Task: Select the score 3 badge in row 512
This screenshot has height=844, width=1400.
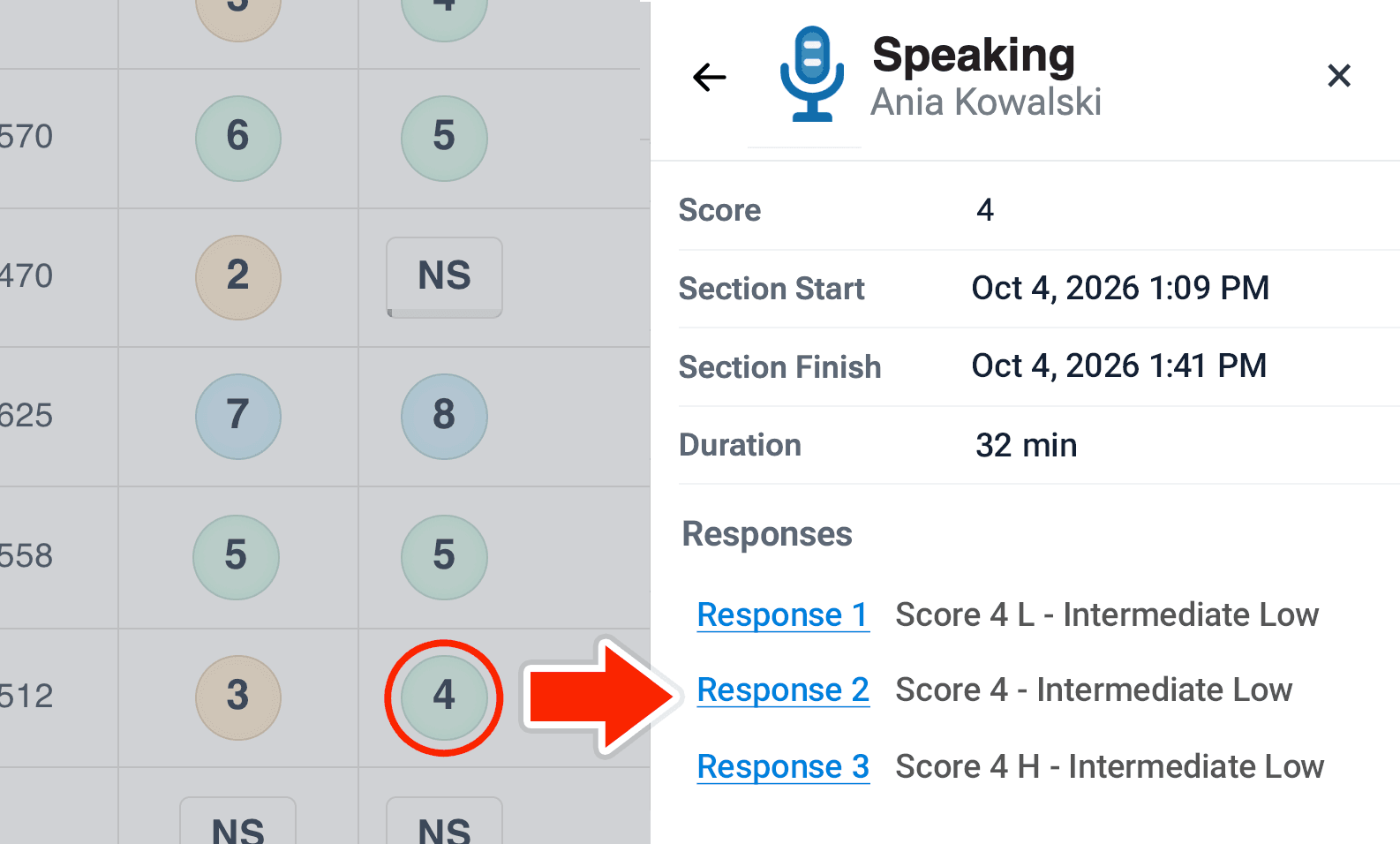Action: (x=238, y=697)
